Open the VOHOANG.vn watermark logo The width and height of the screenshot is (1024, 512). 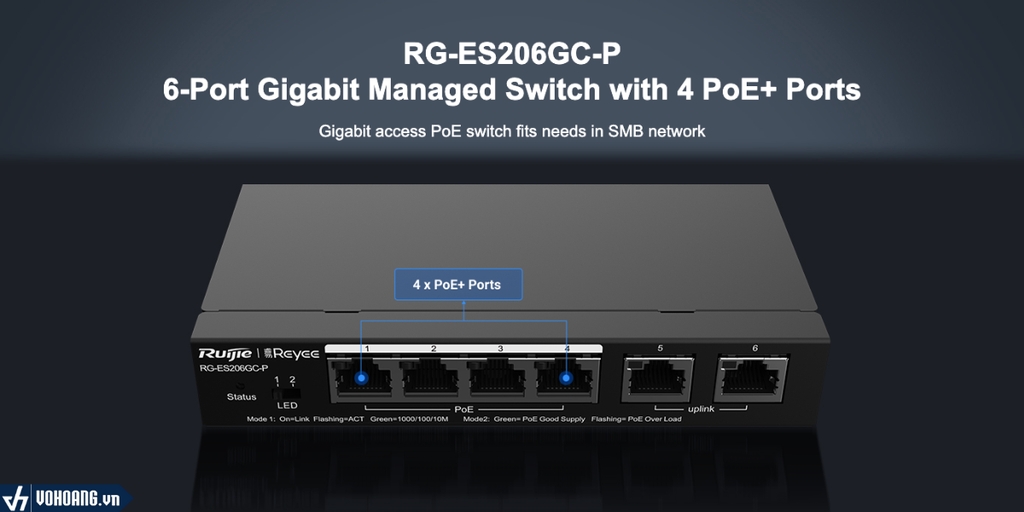(63, 499)
